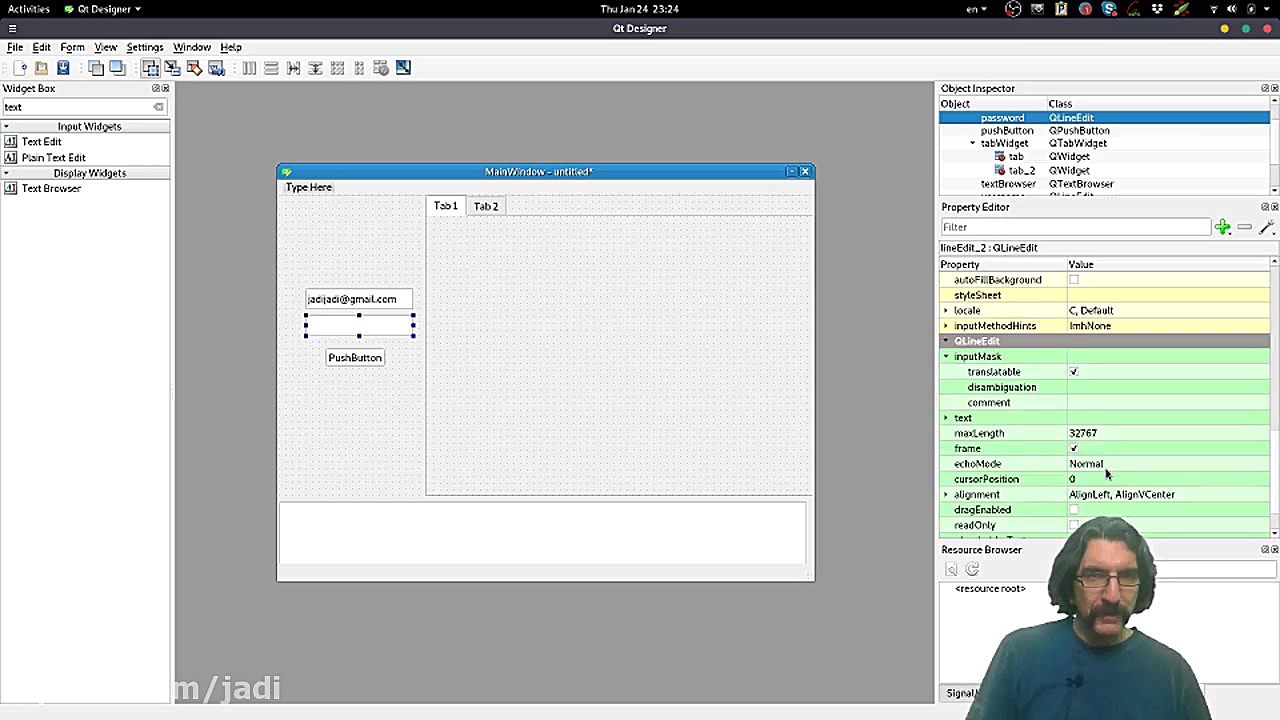Reload resources in the Resource Browser
Screen dimensions: 1280x720
[972, 570]
